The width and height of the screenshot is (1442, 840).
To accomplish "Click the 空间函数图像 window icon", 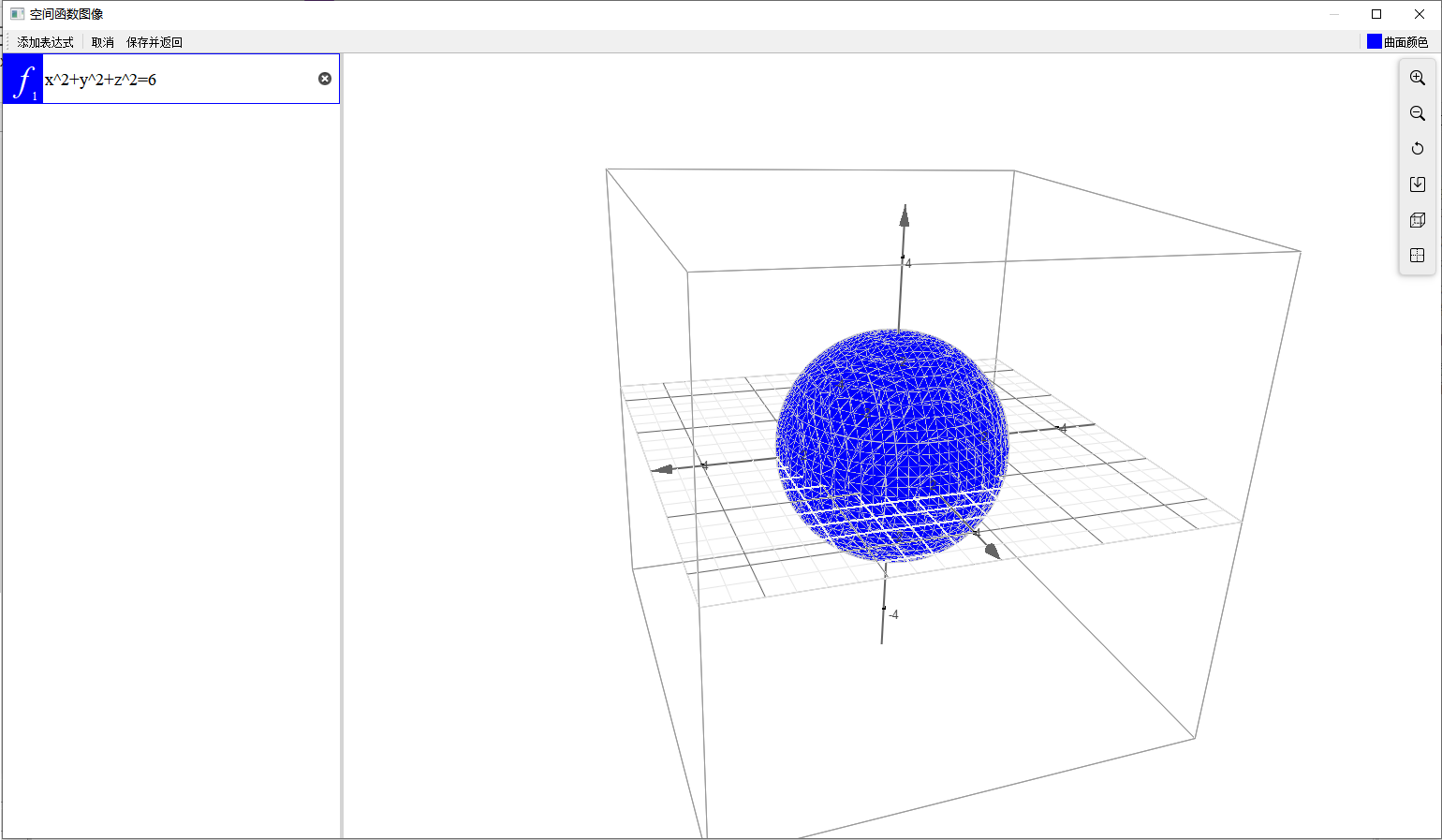I will 17,14.
